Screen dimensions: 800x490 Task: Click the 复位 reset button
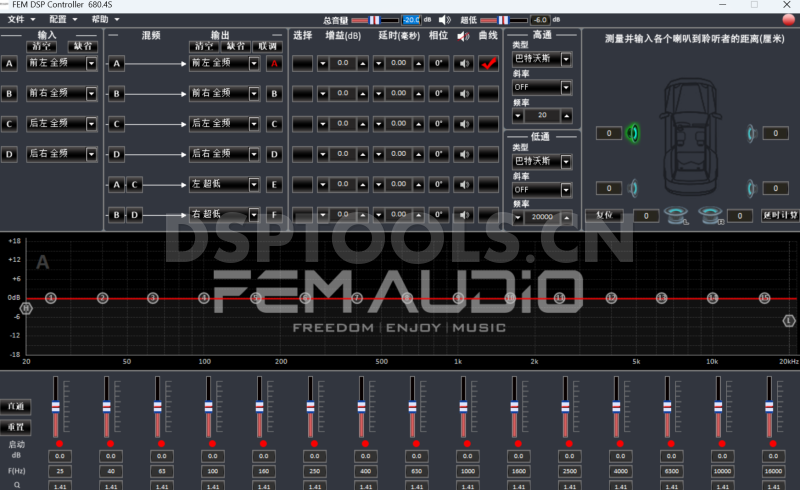click(605, 215)
